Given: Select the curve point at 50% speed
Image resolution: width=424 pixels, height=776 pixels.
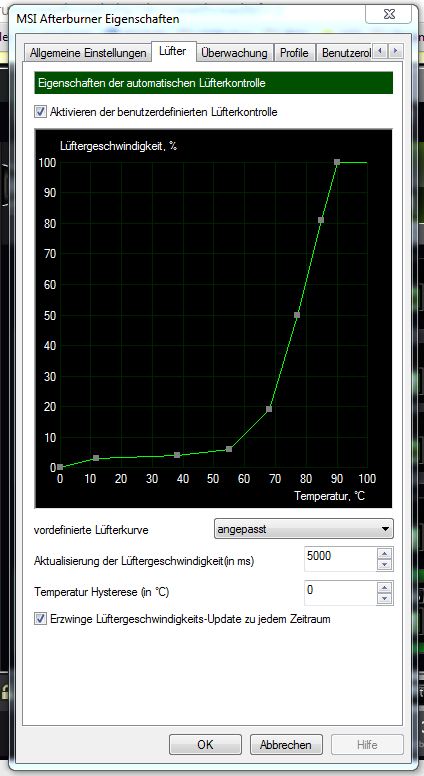Looking at the screenshot, I should [297, 315].
